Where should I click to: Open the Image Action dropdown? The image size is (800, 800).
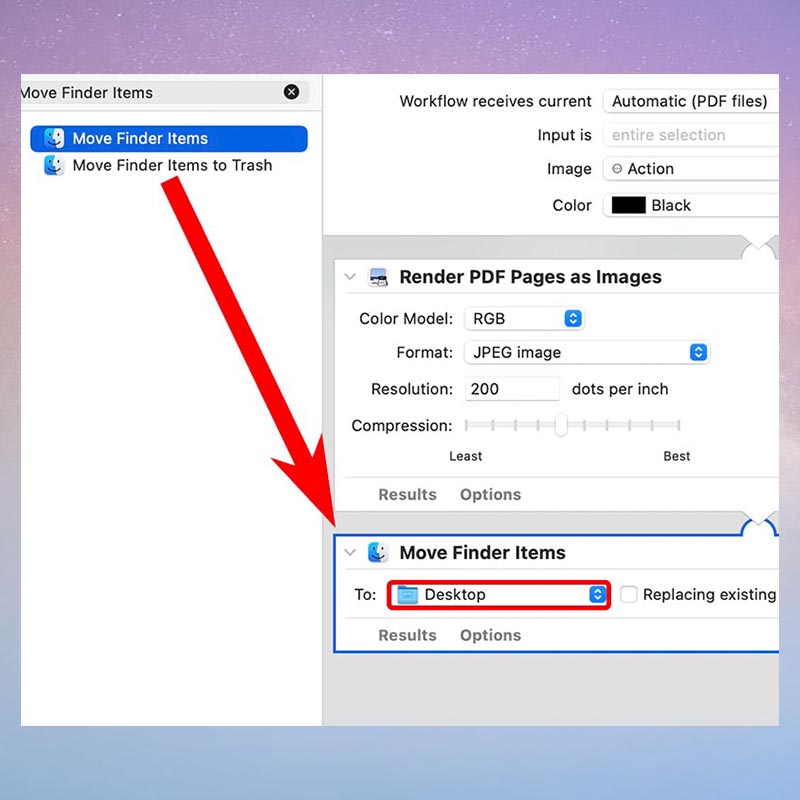690,169
